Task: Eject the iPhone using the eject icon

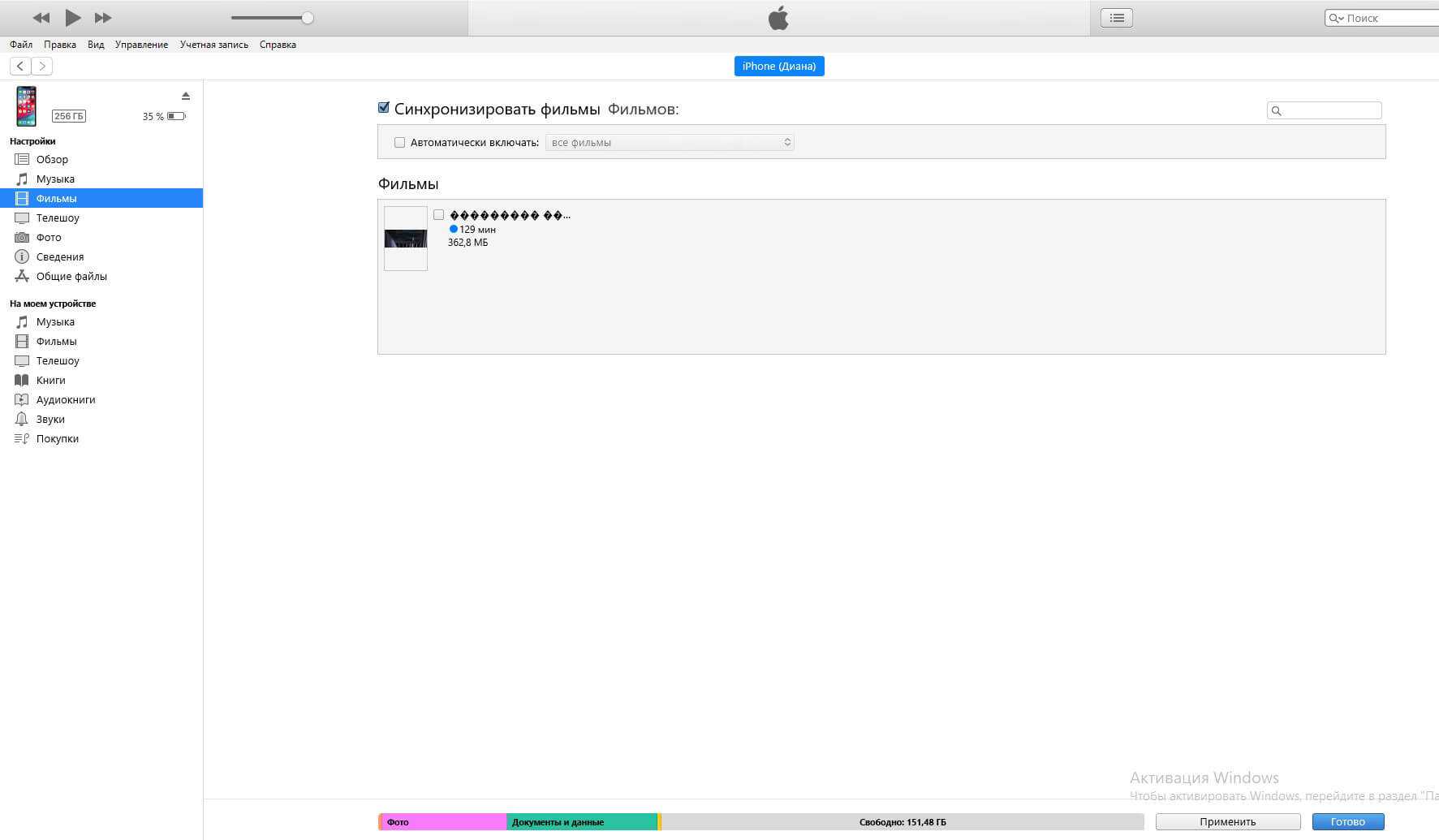Action: (186, 96)
